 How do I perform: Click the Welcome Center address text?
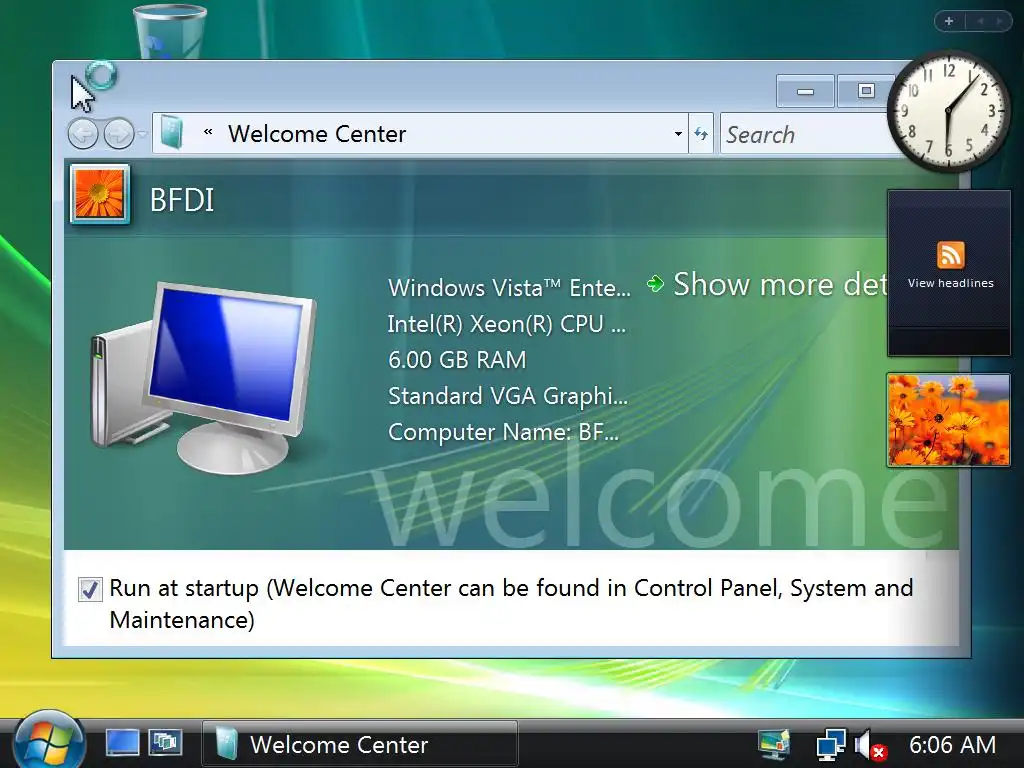pyautogui.click(x=317, y=134)
